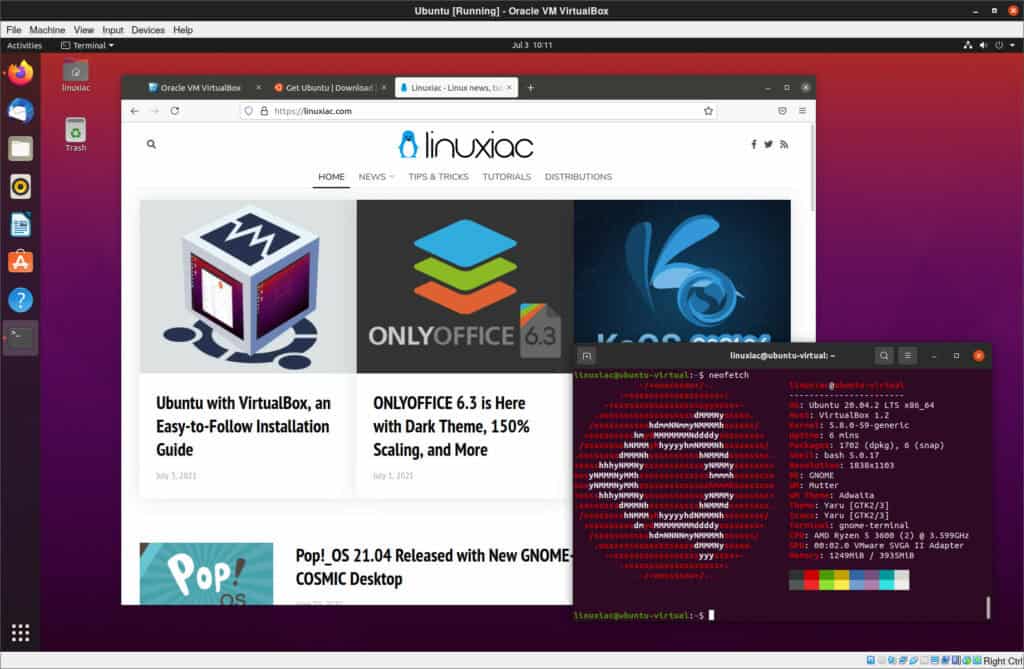This screenshot has width=1024, height=669.
Task: Select the Terminal icon in the dock
Action: coord(20,337)
